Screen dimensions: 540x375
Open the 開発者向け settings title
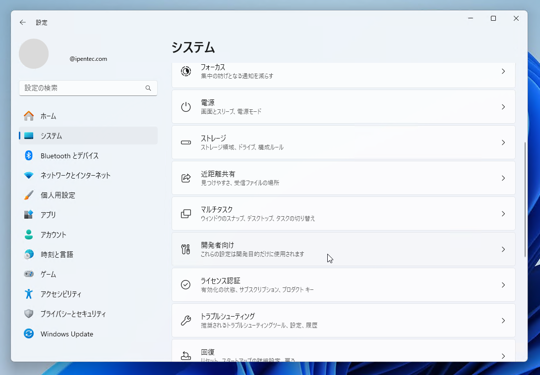coord(217,245)
